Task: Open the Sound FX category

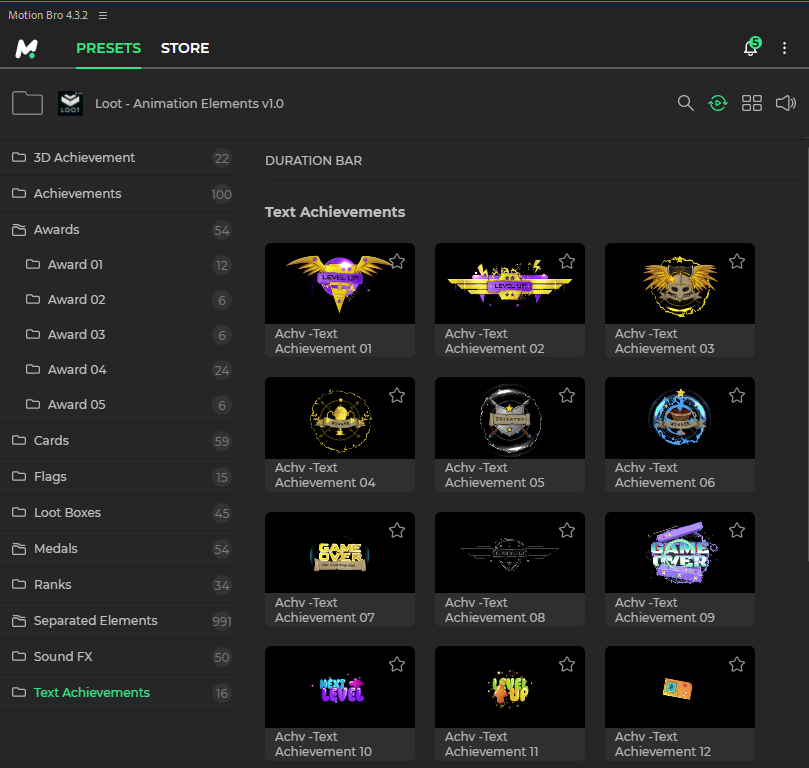Action: tap(118, 657)
